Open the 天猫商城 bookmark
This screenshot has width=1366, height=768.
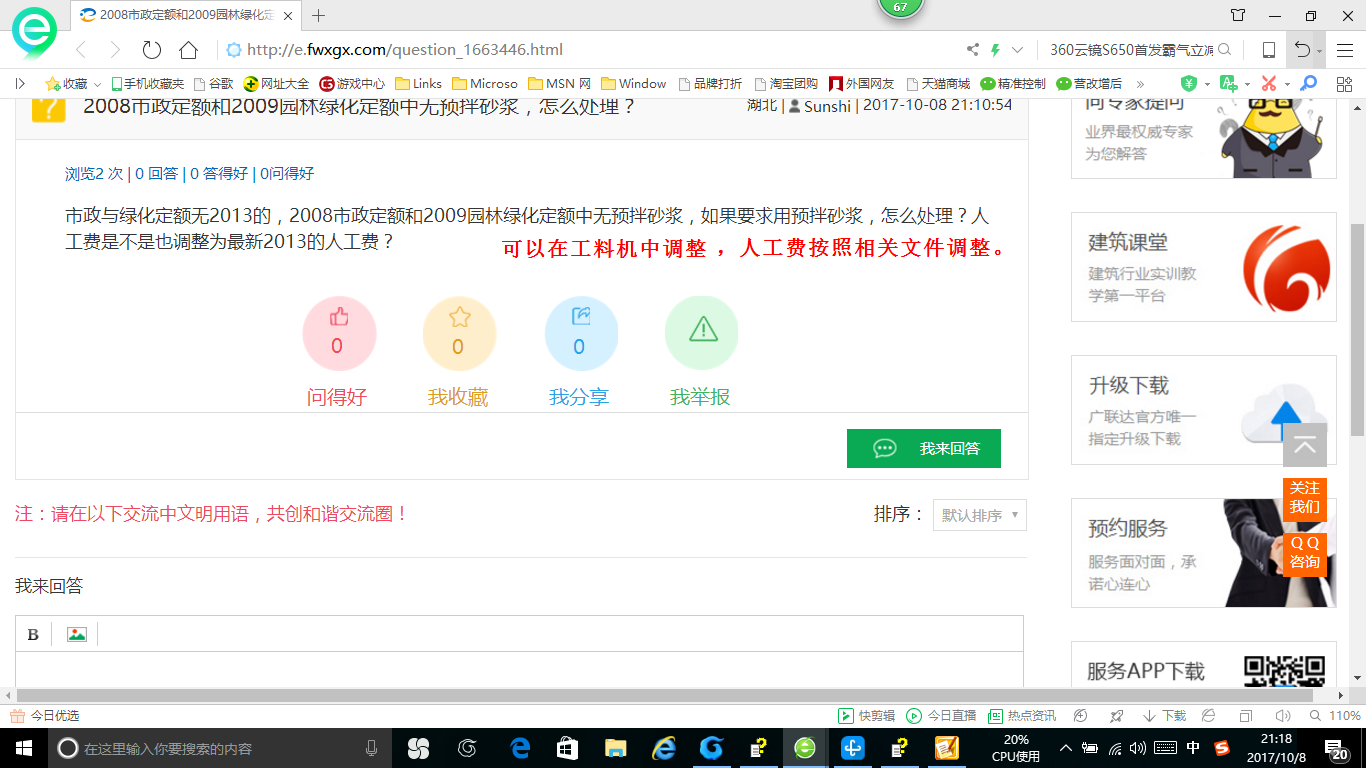(936, 84)
